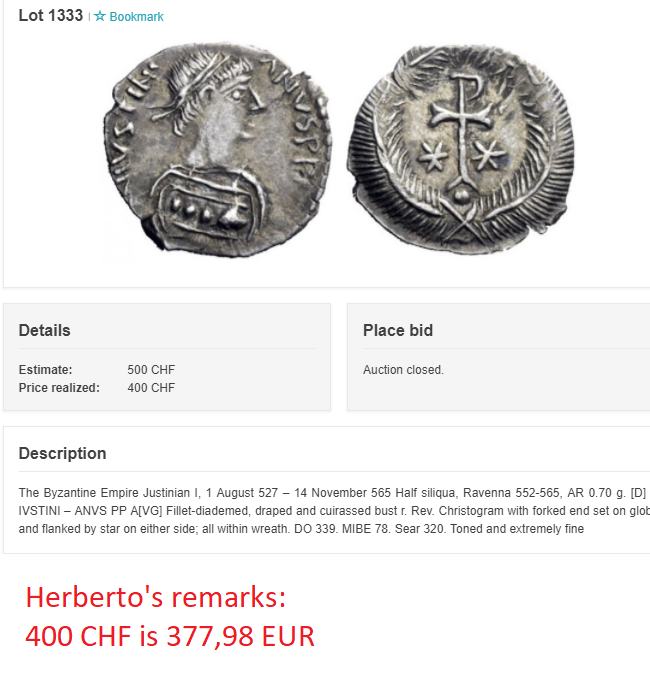
Task: Click the red Herberto's remarks line
Action: 156,598
